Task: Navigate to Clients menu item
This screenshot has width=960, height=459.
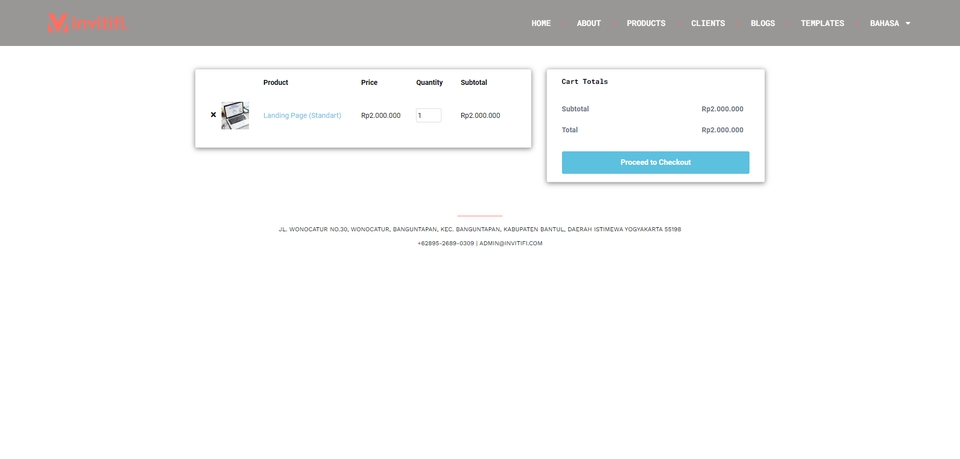Action: [x=708, y=23]
